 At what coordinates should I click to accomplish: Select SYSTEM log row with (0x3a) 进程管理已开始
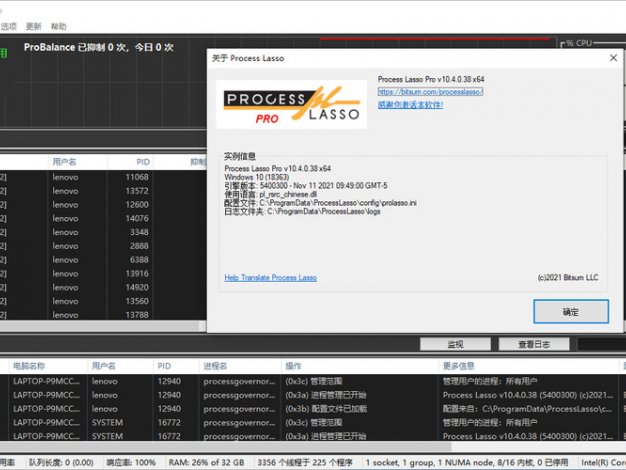click(x=313, y=436)
